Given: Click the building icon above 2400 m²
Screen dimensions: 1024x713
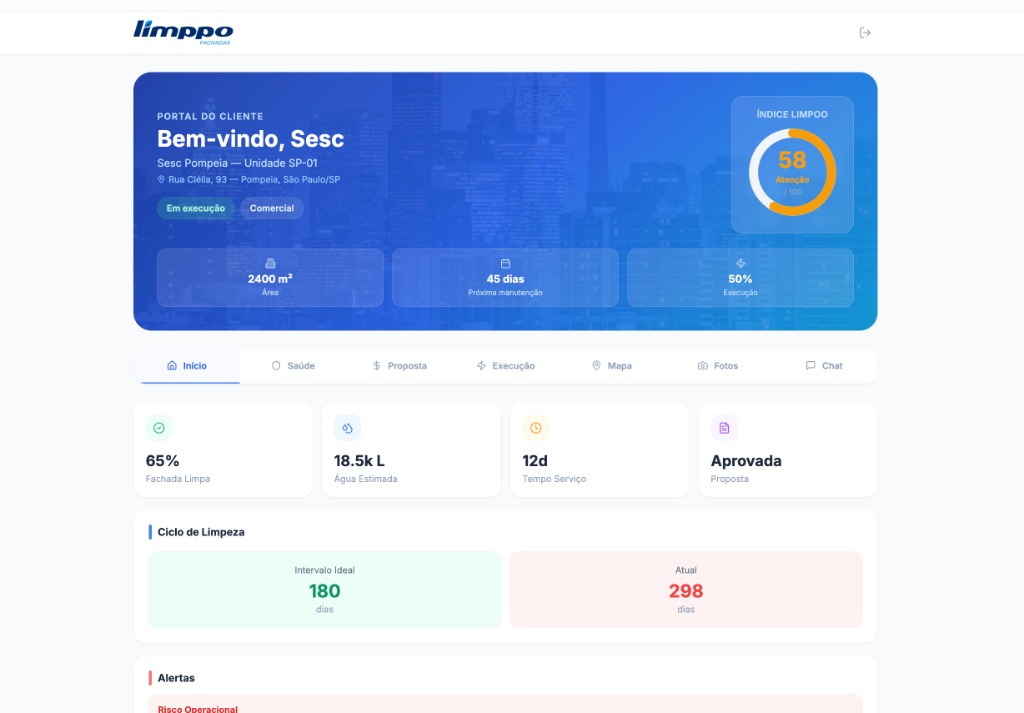Looking at the screenshot, I should pos(270,264).
